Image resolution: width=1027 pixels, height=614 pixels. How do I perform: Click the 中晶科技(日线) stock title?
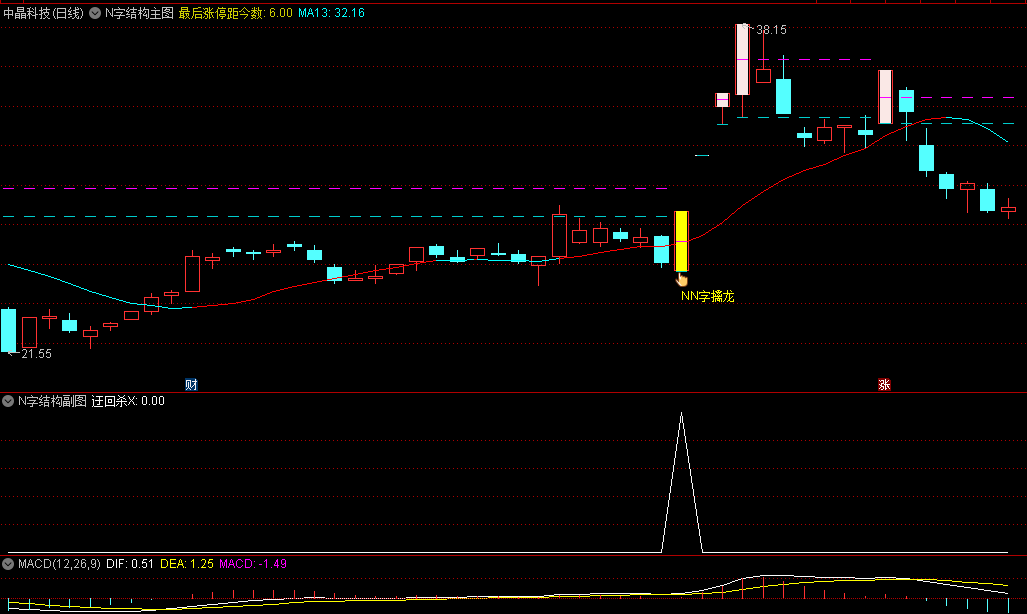point(44,13)
